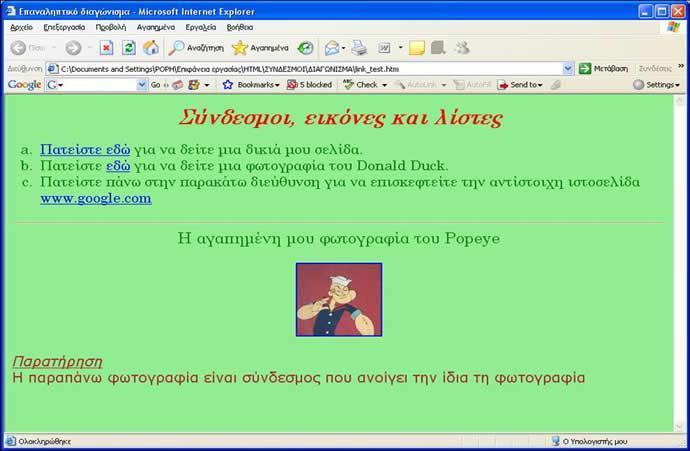Click the 5 blocked popup blocker button

point(309,84)
